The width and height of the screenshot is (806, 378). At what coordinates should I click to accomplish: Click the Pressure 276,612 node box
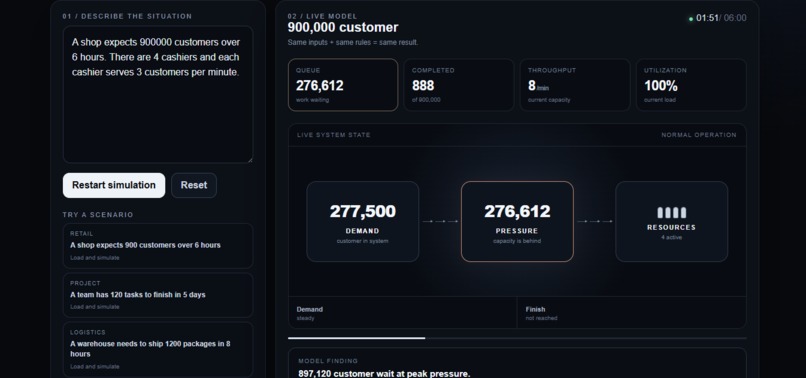click(517, 222)
